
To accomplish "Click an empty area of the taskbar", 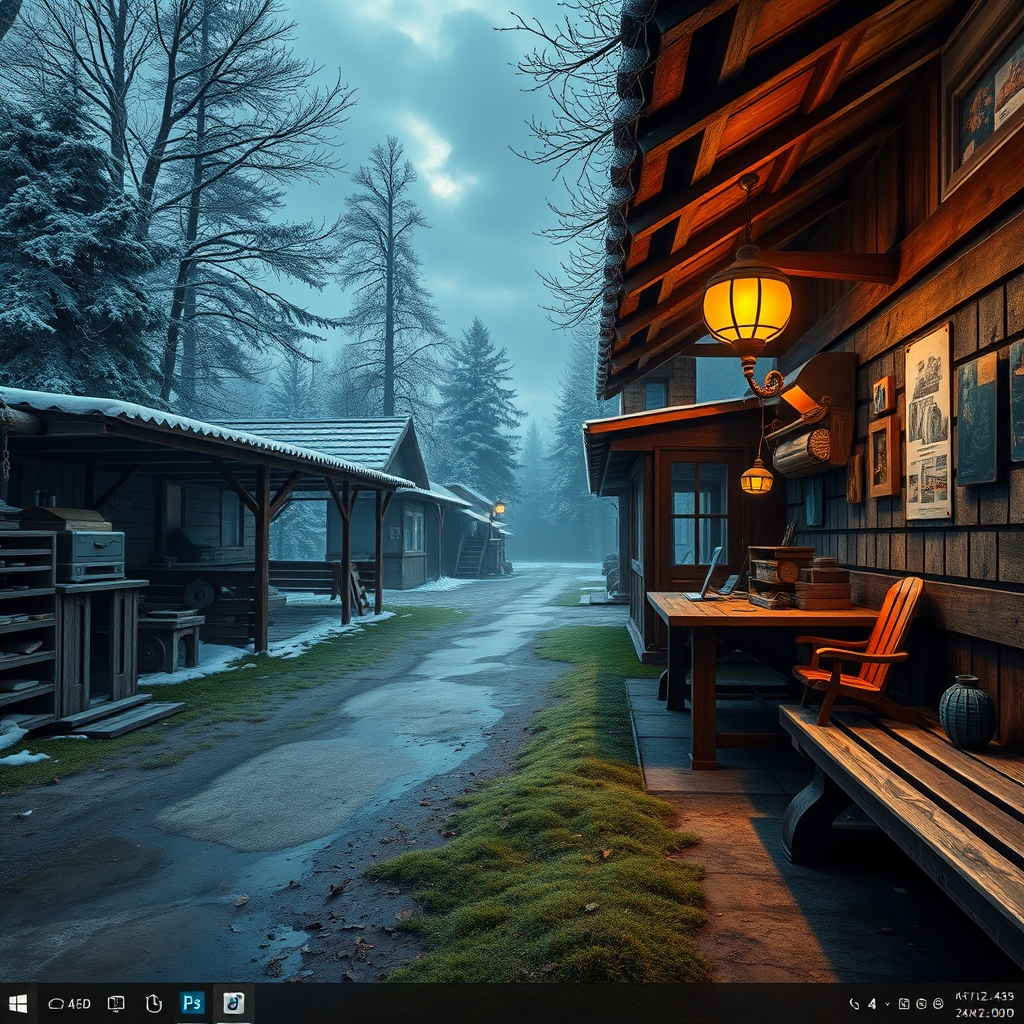I will (550, 1003).
